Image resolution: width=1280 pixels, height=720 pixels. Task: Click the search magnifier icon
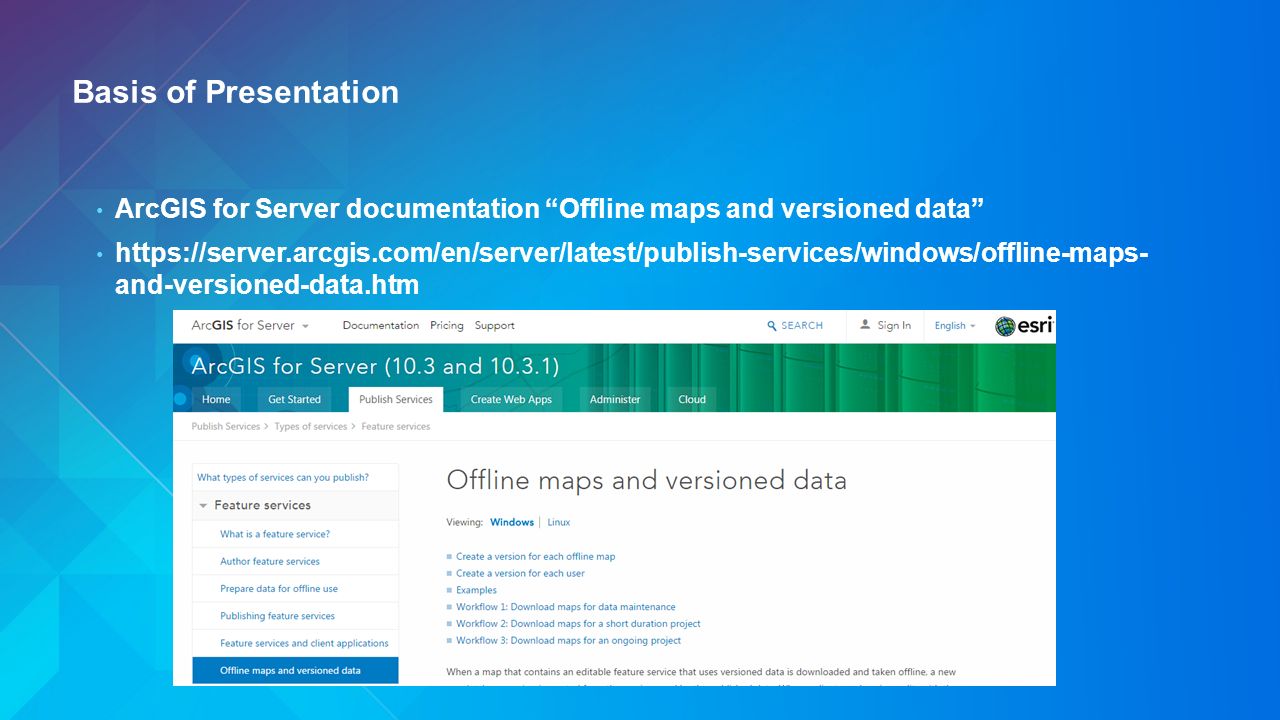coord(772,326)
